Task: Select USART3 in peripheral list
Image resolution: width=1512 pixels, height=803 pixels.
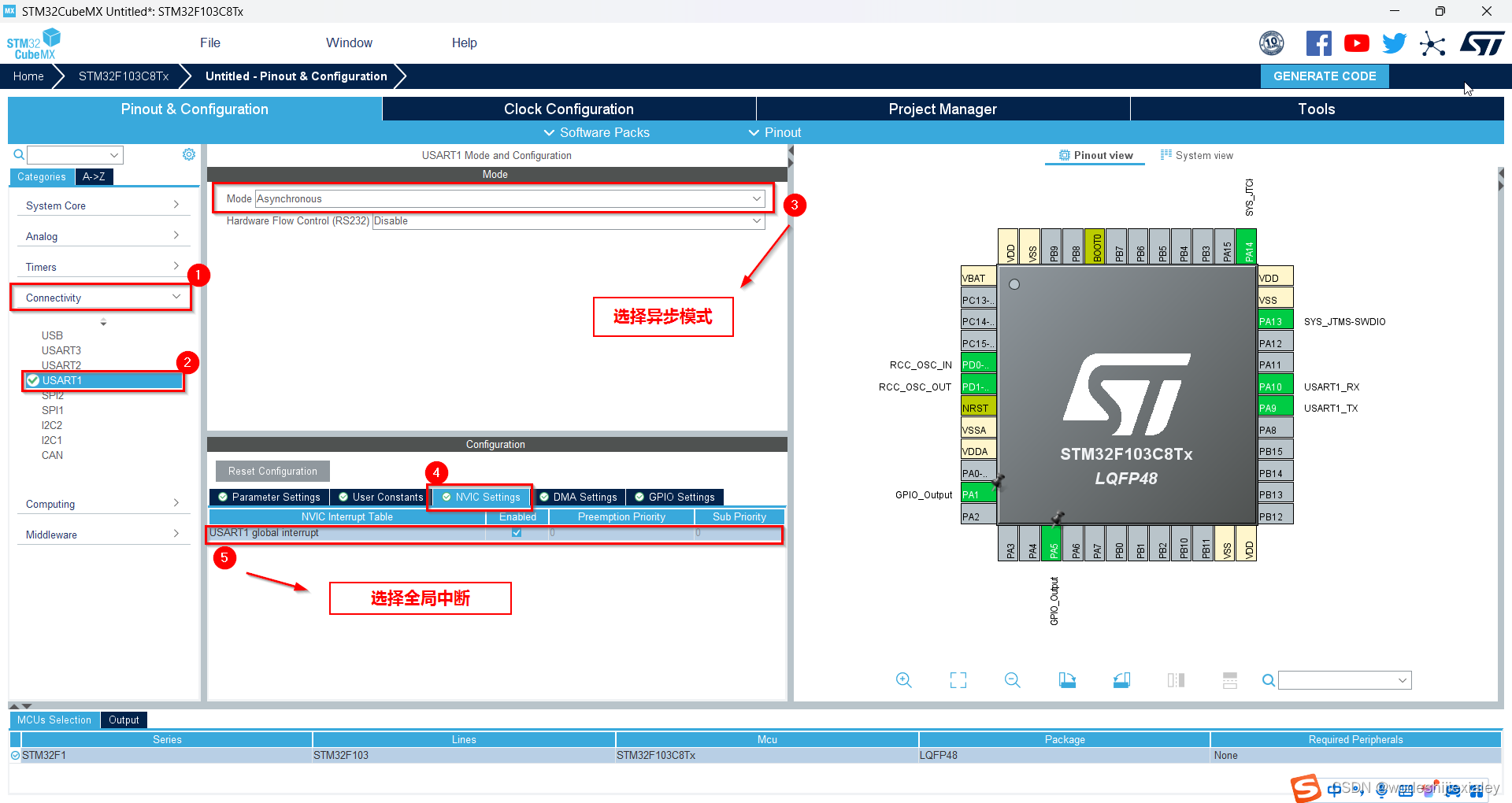Action: coord(61,350)
